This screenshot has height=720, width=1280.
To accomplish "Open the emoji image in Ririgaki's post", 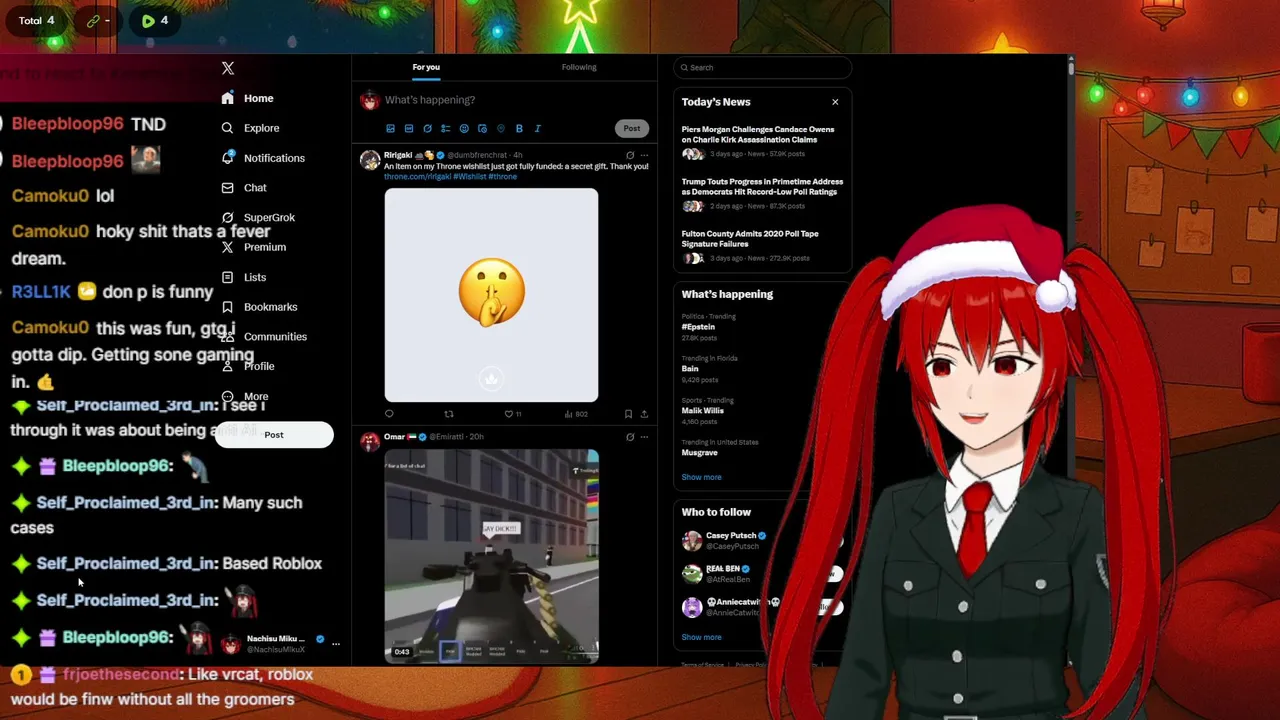I will tap(491, 295).
